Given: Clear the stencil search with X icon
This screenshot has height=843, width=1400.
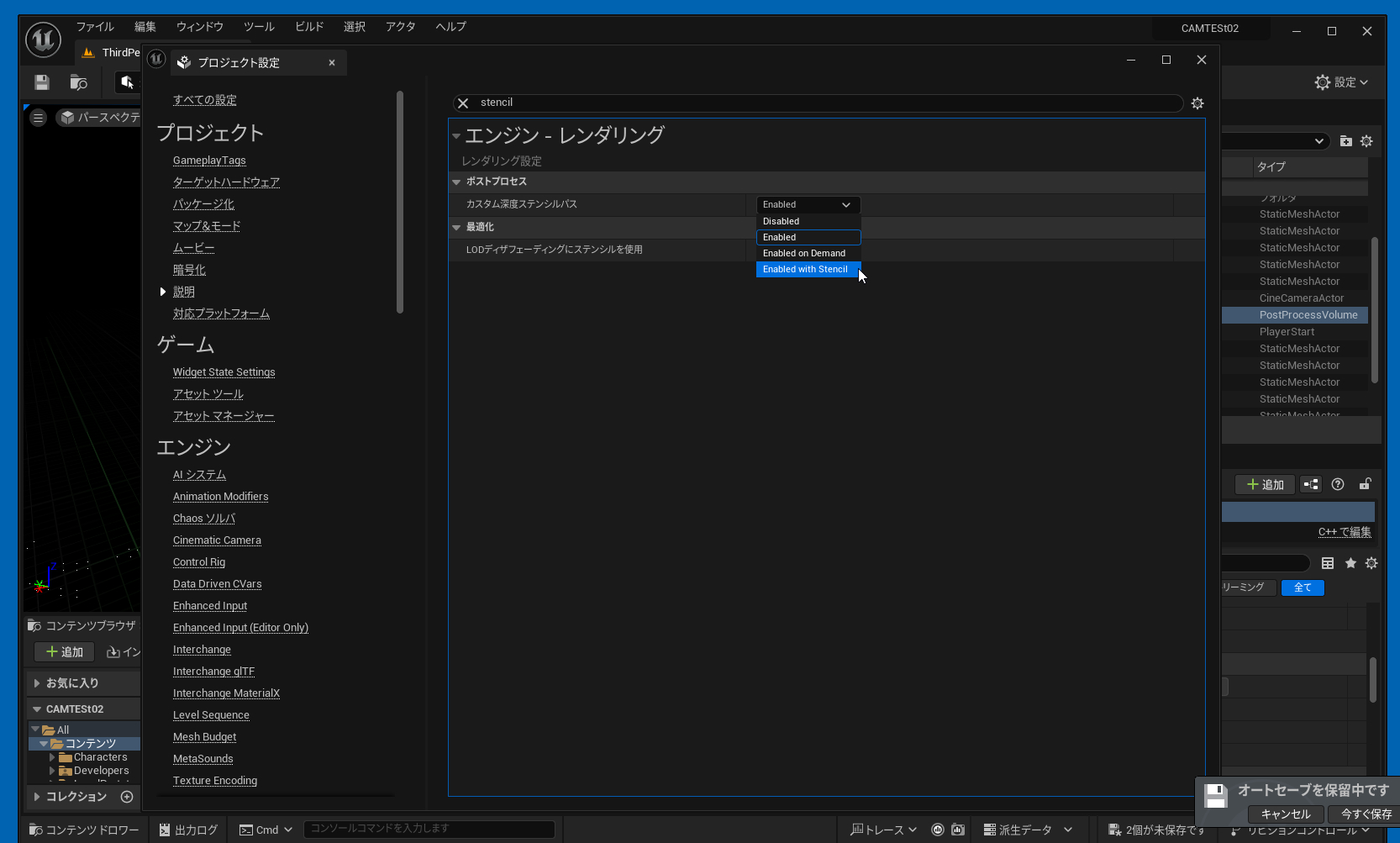Looking at the screenshot, I should tap(463, 103).
